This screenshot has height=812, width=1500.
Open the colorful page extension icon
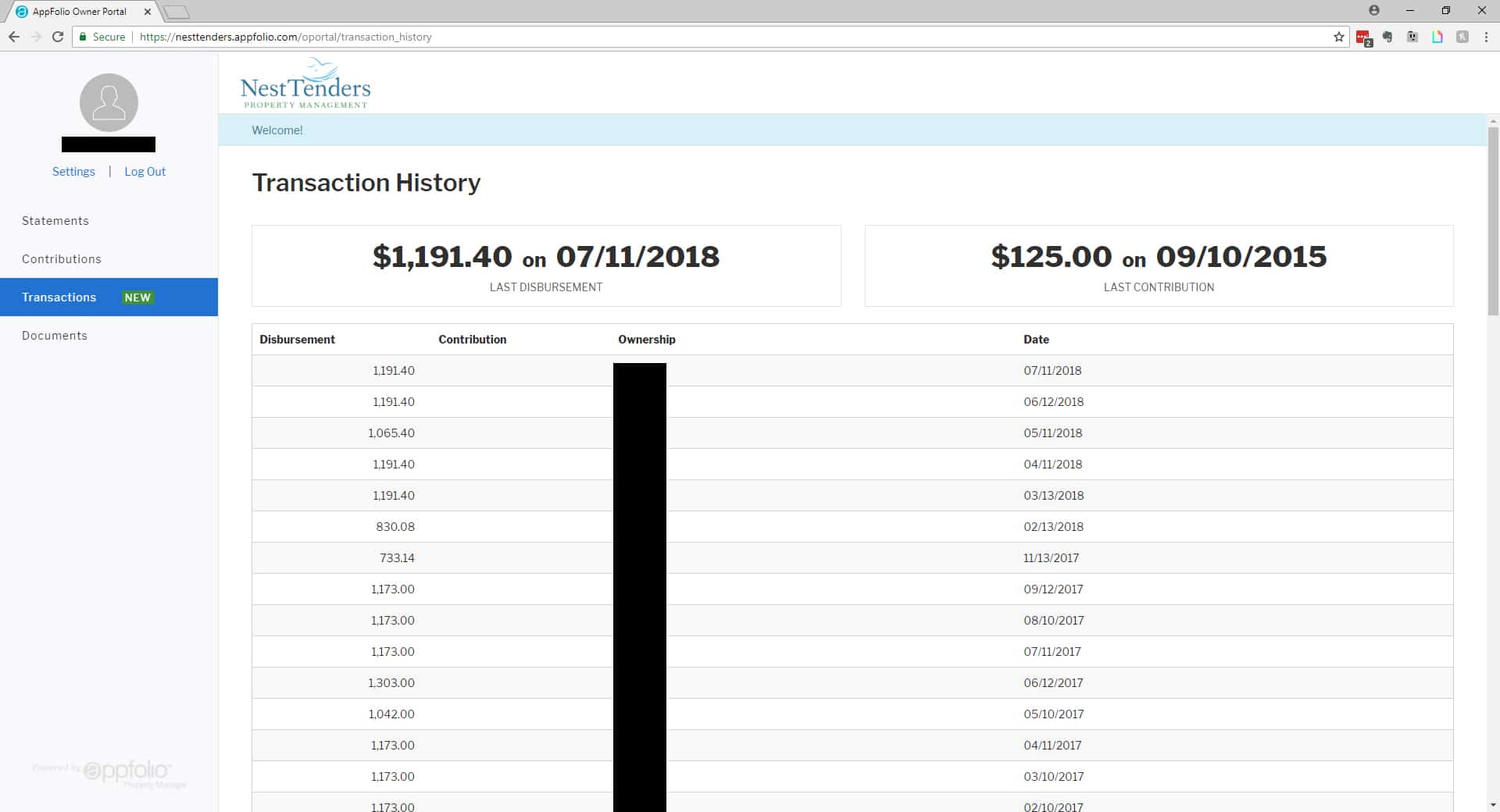pyautogui.click(x=1437, y=37)
